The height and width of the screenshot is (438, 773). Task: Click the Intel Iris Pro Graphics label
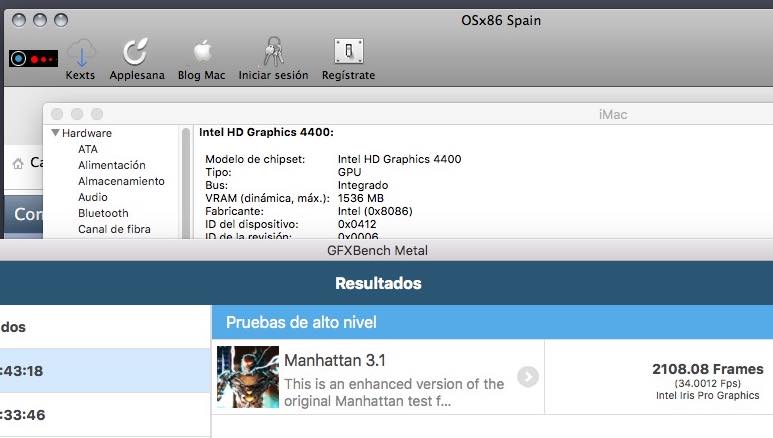pos(707,396)
